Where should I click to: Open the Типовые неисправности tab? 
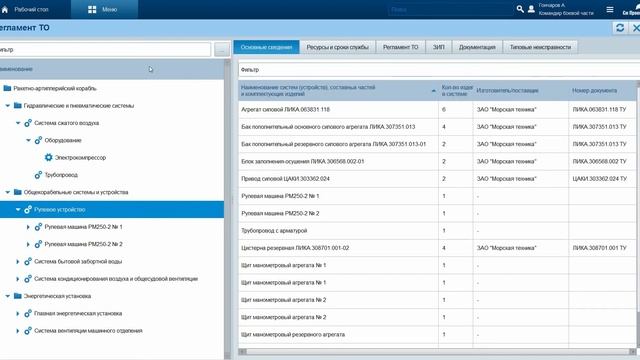(540, 47)
